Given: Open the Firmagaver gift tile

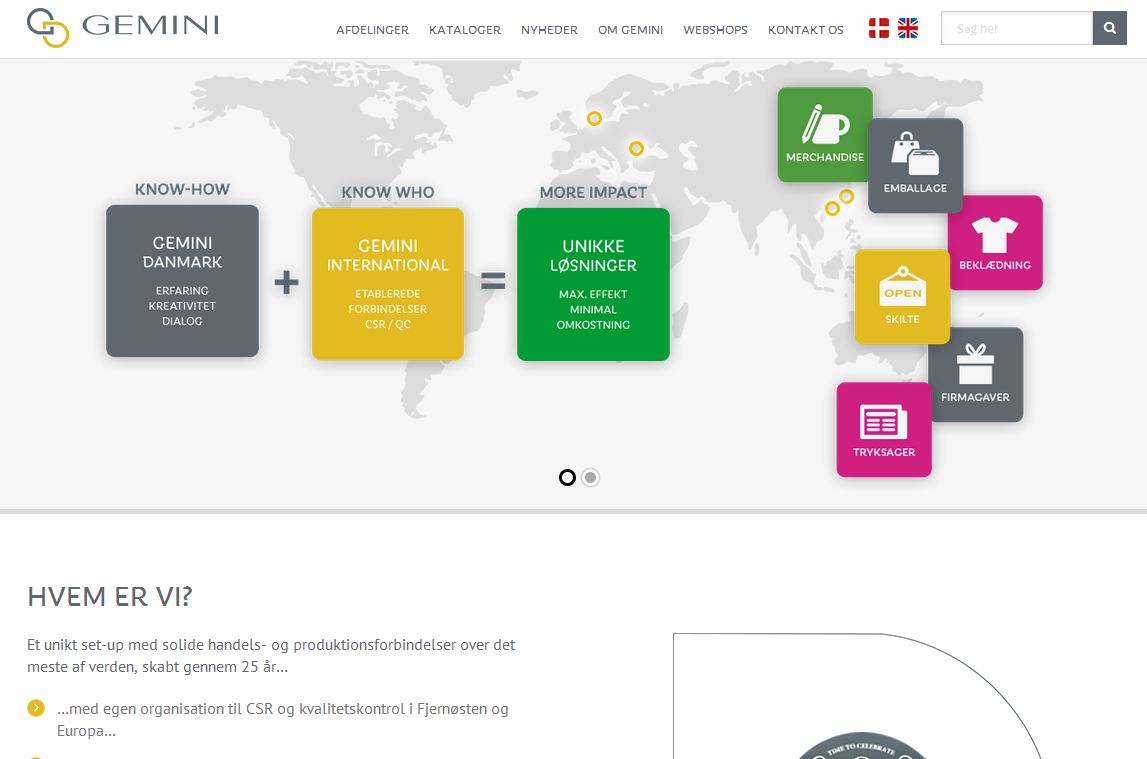Looking at the screenshot, I should [975, 374].
